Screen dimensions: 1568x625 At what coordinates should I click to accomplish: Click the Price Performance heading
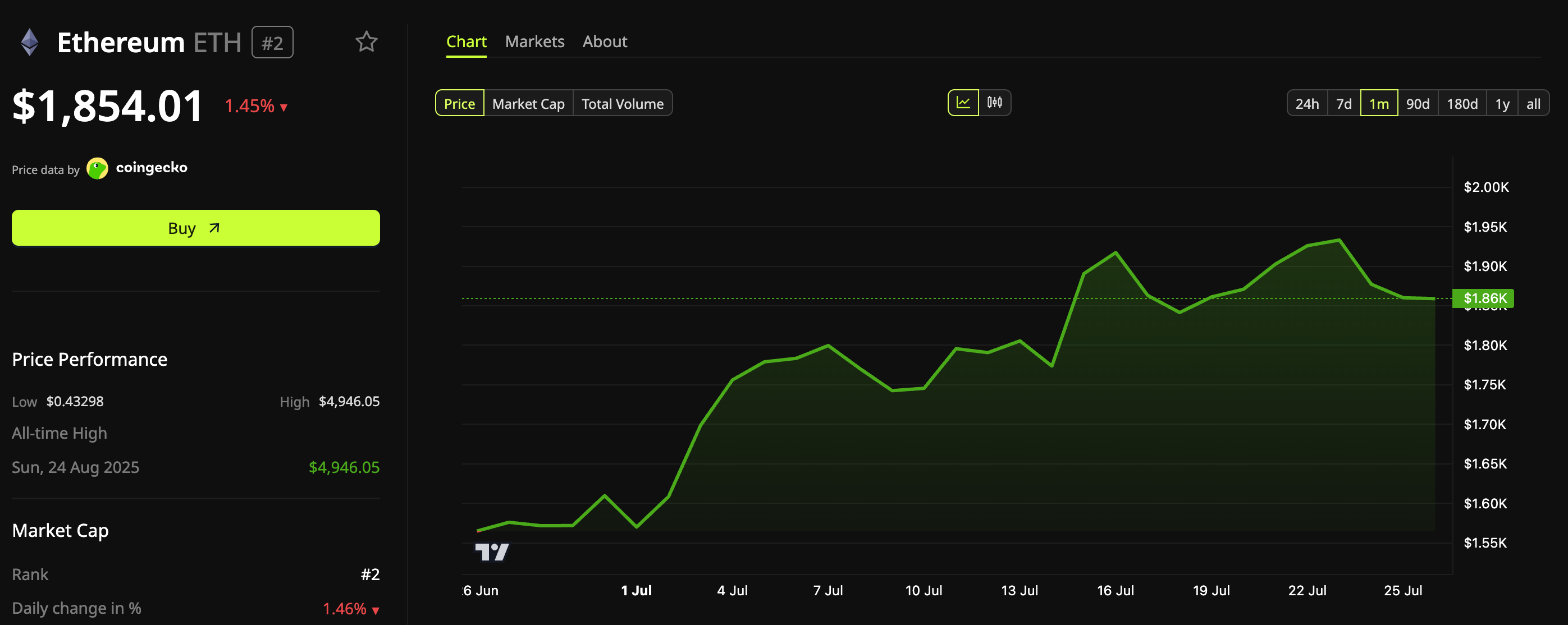(89, 359)
